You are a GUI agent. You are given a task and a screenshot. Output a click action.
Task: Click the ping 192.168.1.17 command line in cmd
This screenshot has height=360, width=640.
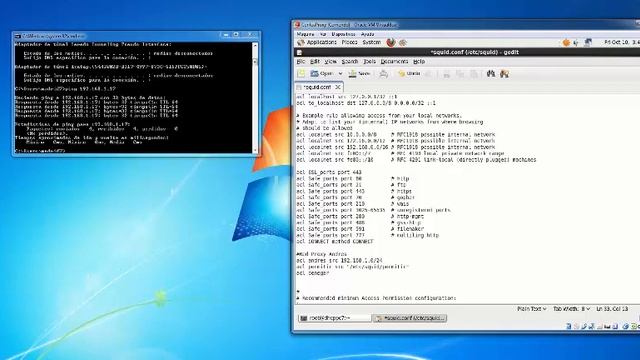(65, 89)
